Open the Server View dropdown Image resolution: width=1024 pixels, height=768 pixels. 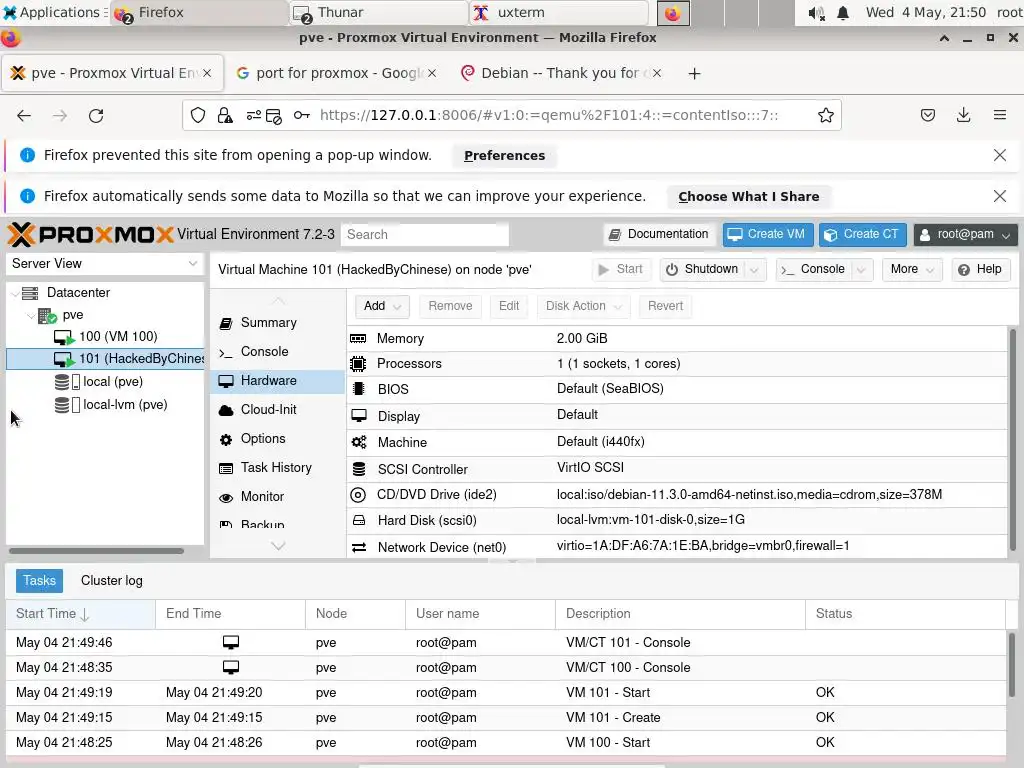point(193,263)
